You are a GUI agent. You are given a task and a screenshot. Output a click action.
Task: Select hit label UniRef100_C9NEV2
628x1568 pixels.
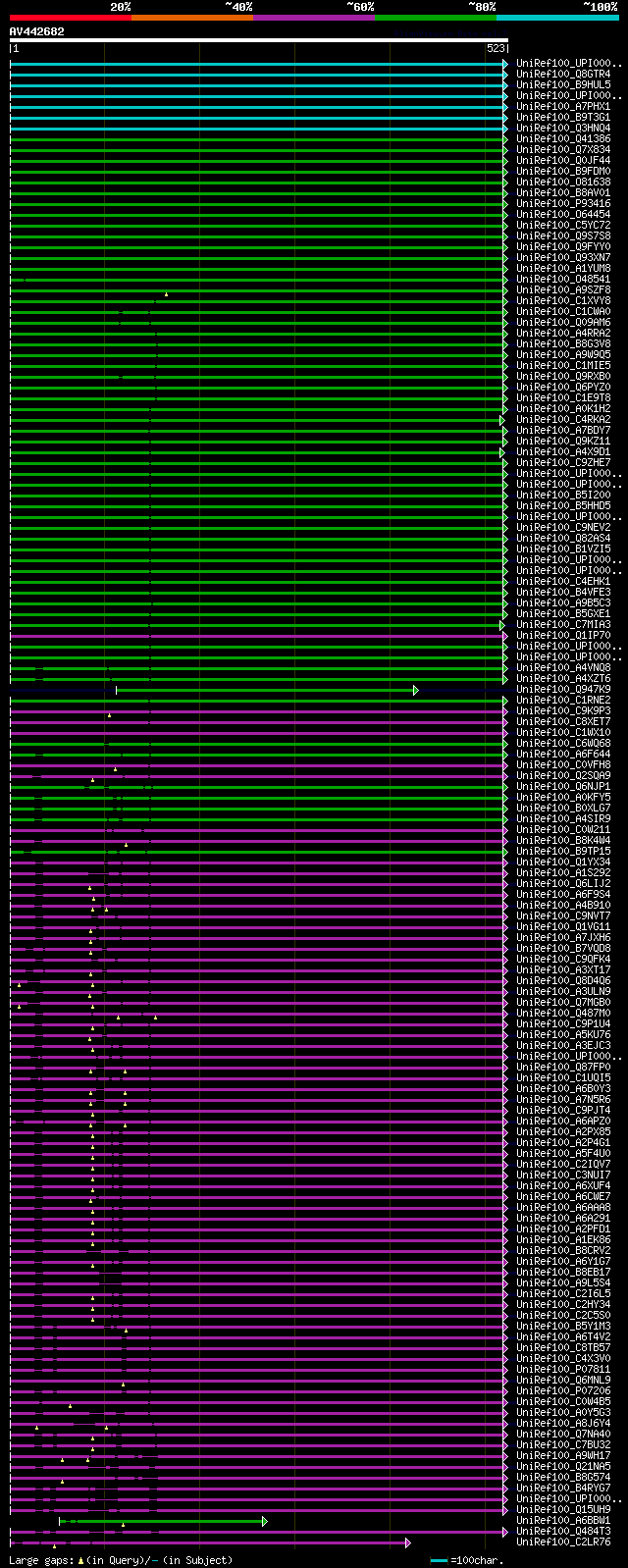pyautogui.click(x=563, y=528)
